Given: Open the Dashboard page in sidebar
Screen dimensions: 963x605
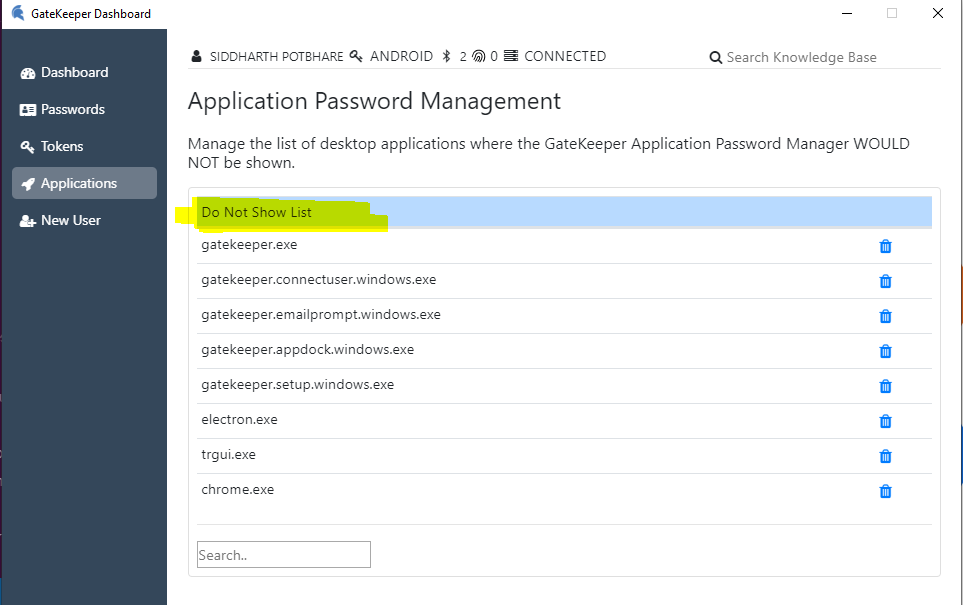Looking at the screenshot, I should coord(74,73).
